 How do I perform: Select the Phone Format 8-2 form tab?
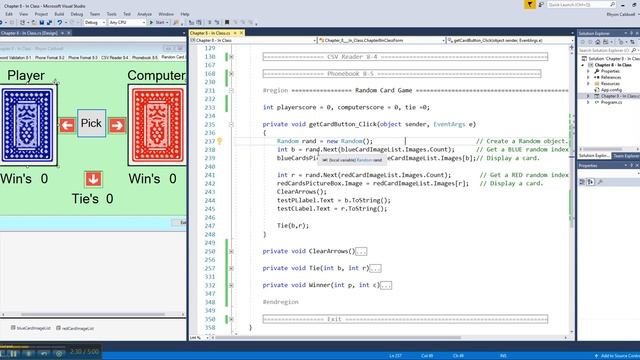click(x=49, y=58)
